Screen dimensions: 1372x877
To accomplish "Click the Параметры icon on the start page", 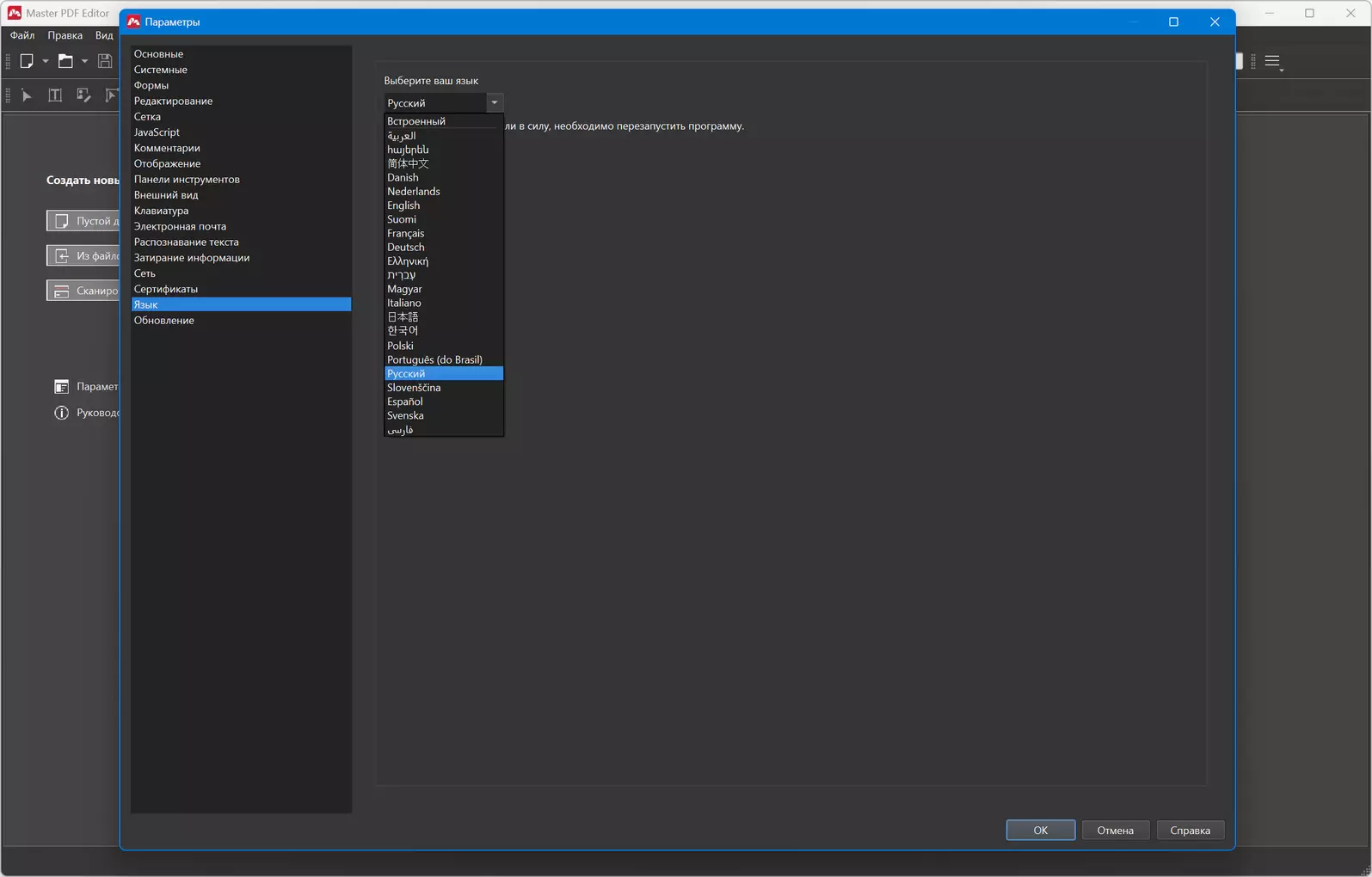I will 61,387.
